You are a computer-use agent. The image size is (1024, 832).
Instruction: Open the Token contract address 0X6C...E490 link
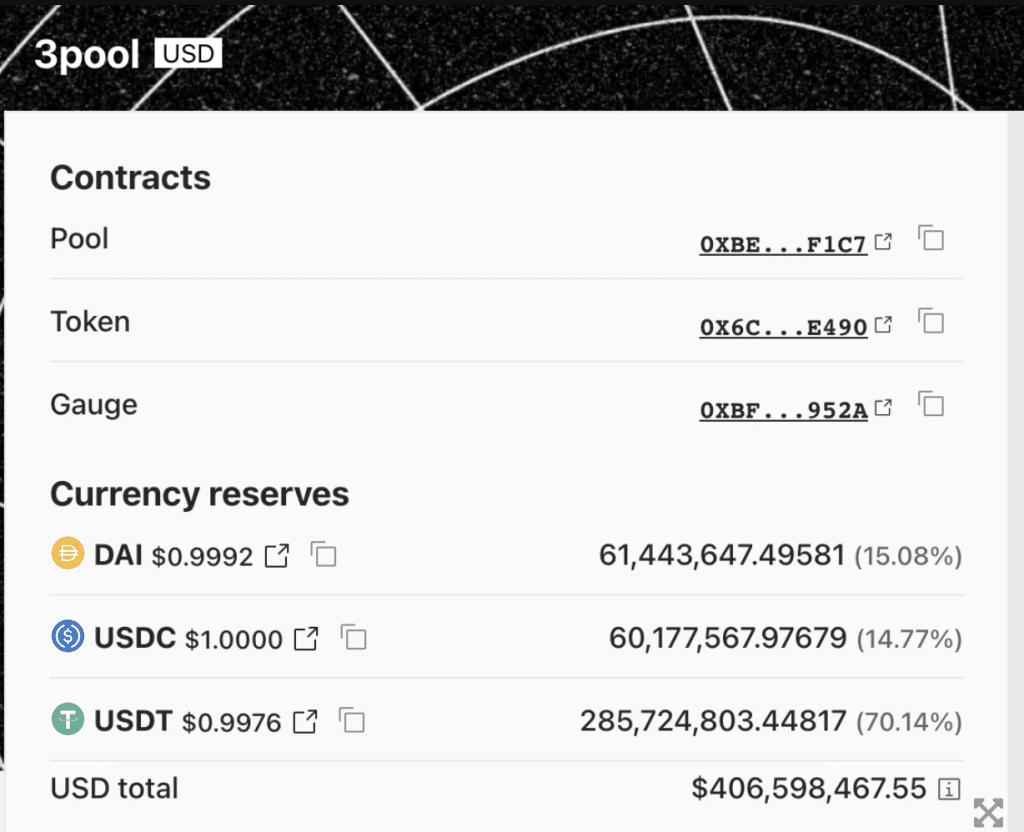(x=783, y=327)
